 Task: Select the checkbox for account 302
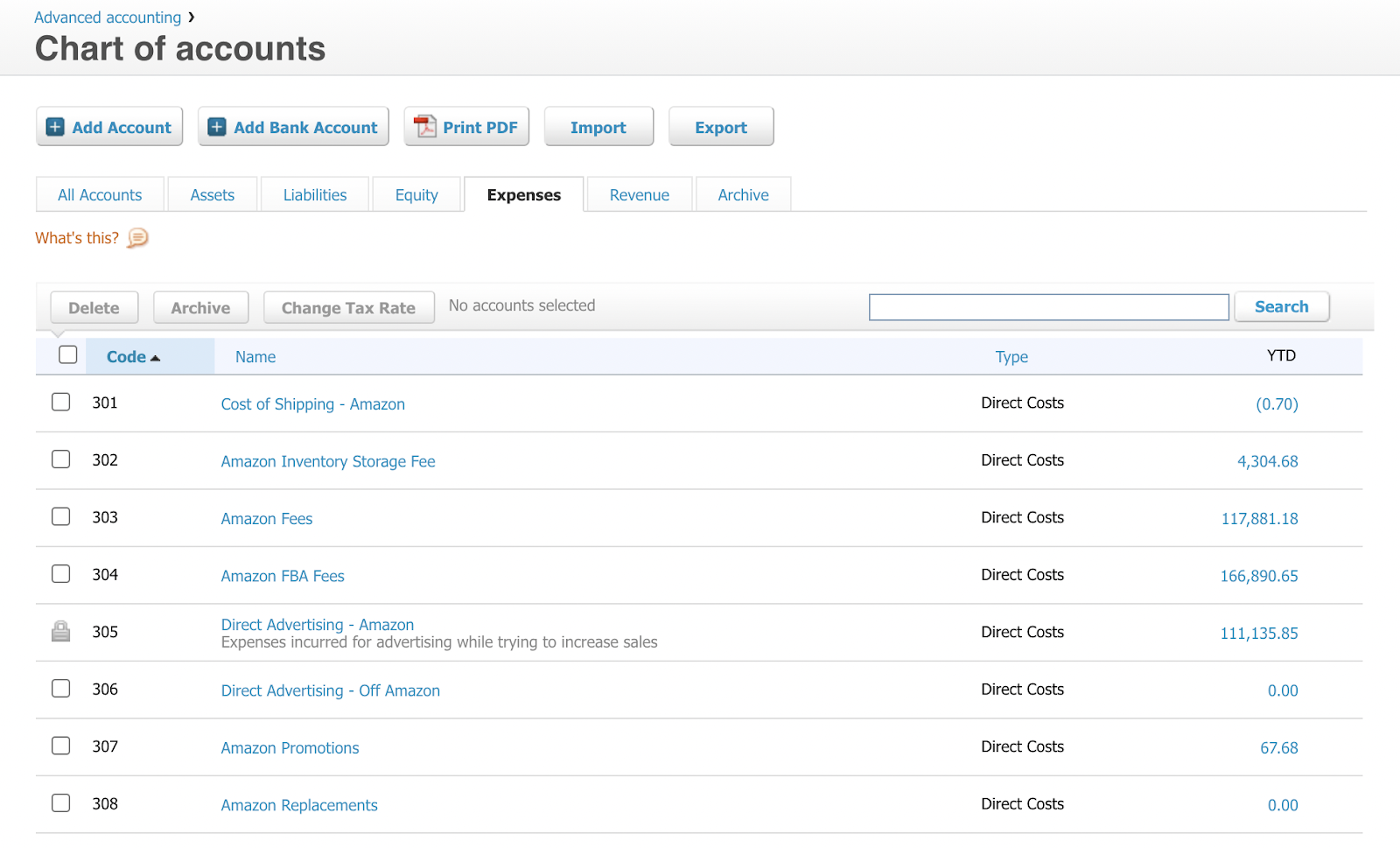point(60,459)
